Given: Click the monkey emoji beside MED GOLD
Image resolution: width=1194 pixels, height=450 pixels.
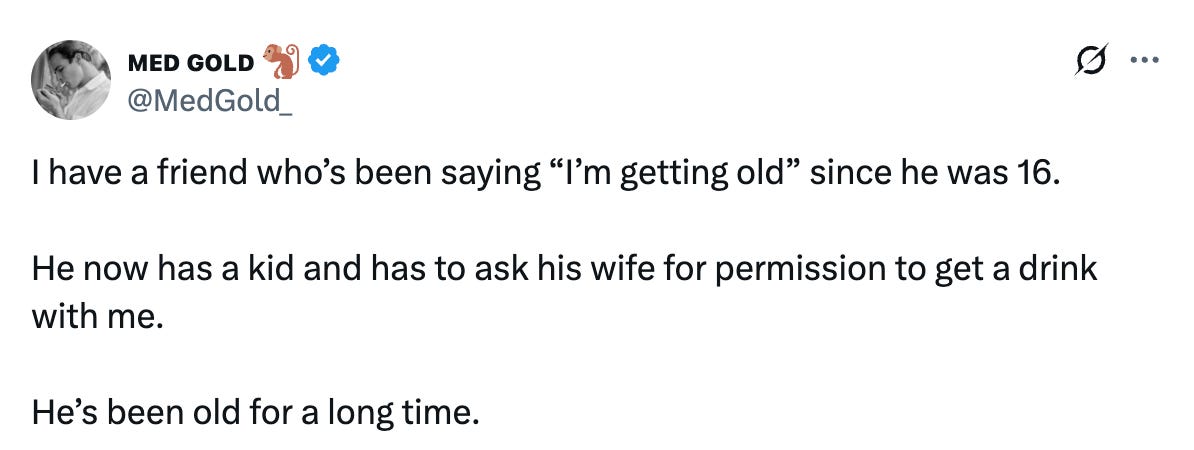Looking at the screenshot, I should 282,61.
